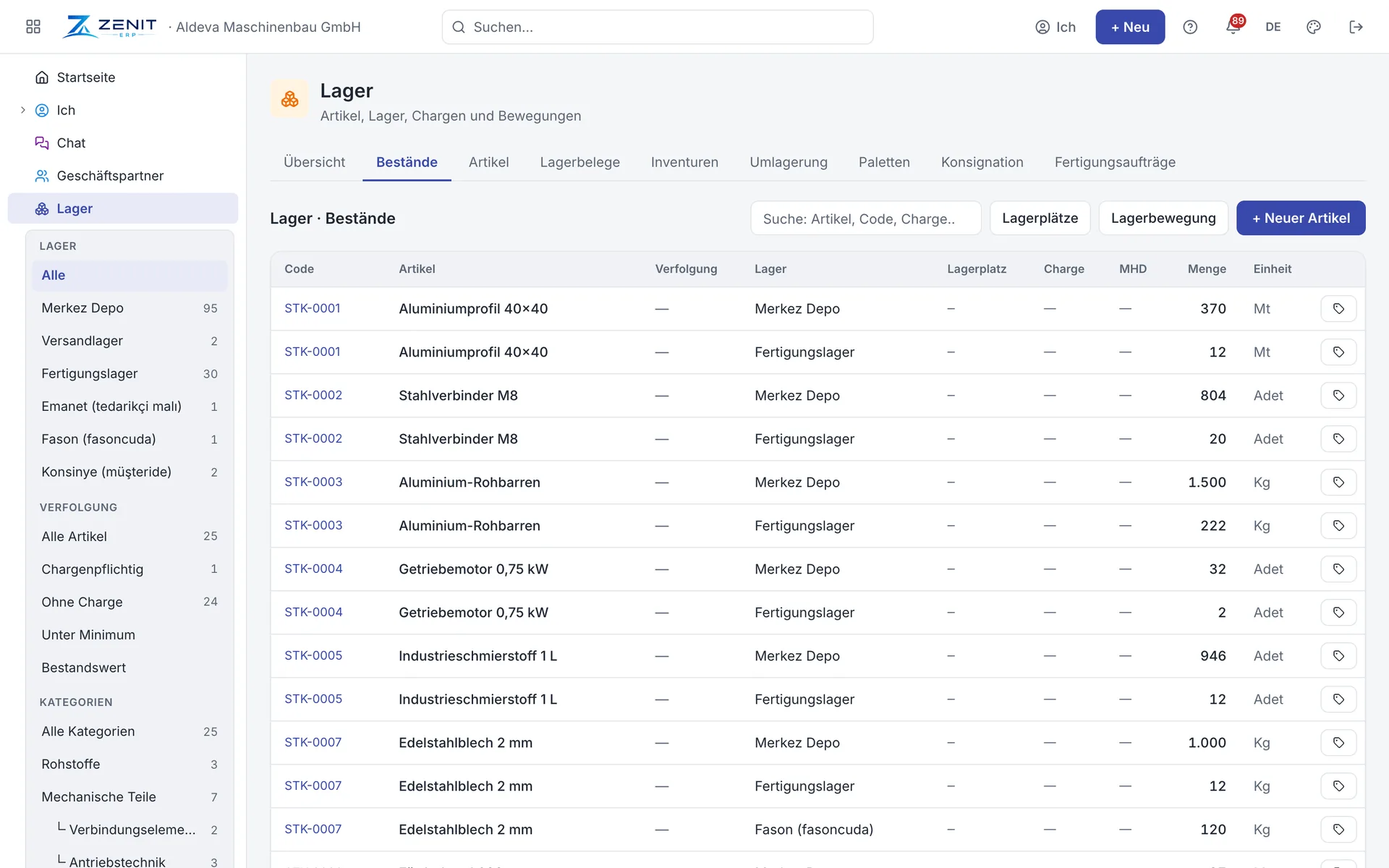The height and width of the screenshot is (868, 1389).
Task: Click the Lagerbewegung button
Action: [1163, 218]
